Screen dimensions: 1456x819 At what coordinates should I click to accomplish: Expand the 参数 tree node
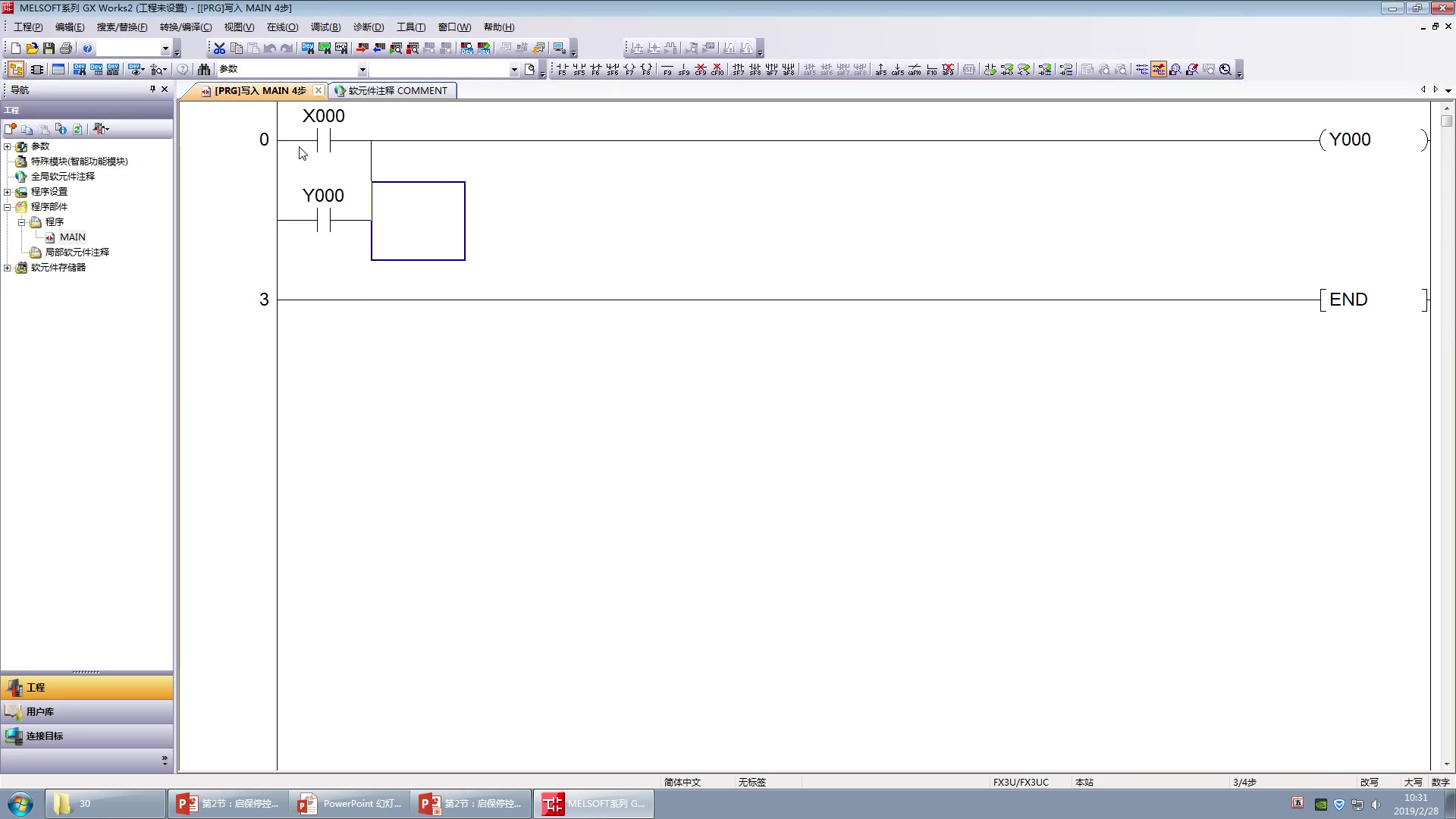(x=8, y=146)
